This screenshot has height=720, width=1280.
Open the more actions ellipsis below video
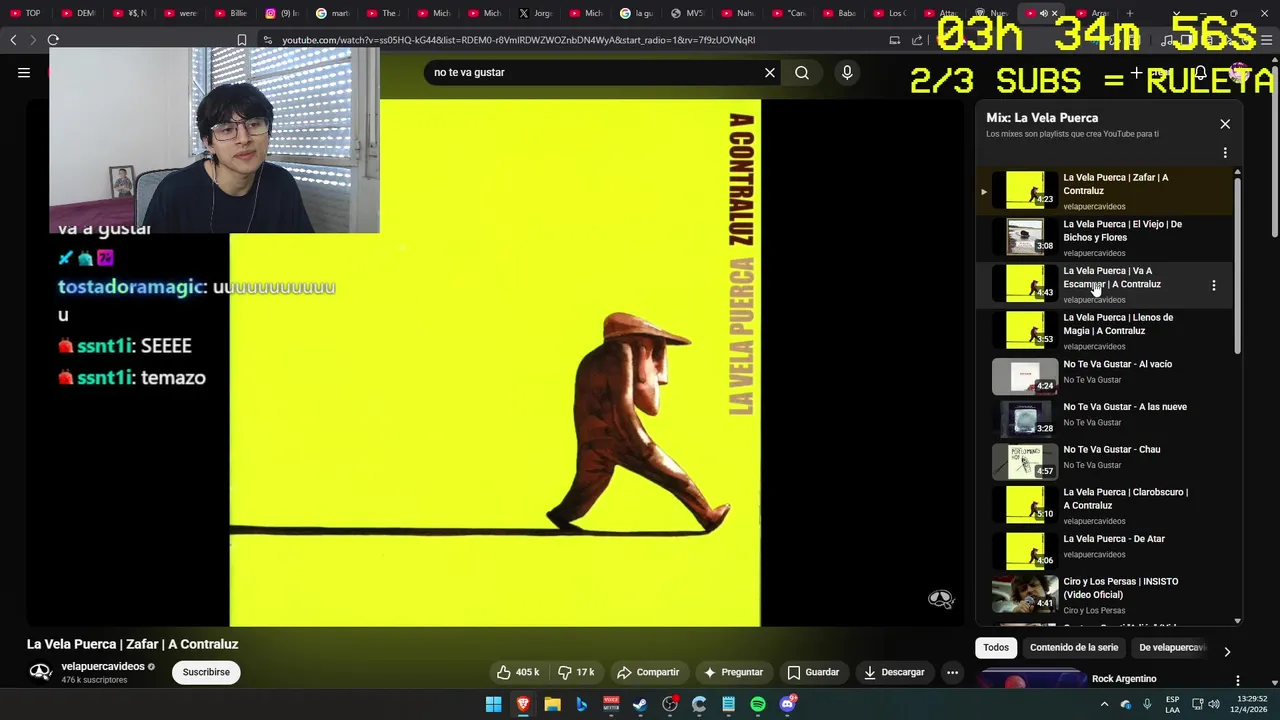pyautogui.click(x=953, y=672)
